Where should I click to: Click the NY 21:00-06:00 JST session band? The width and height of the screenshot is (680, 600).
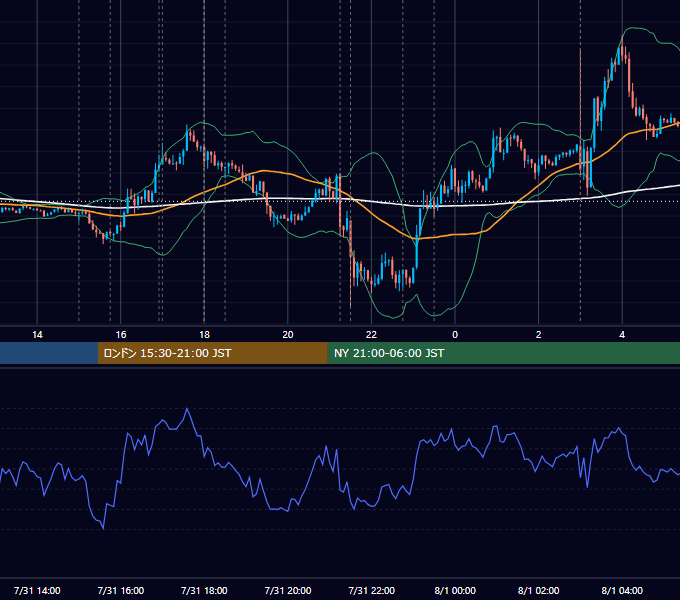(503, 353)
